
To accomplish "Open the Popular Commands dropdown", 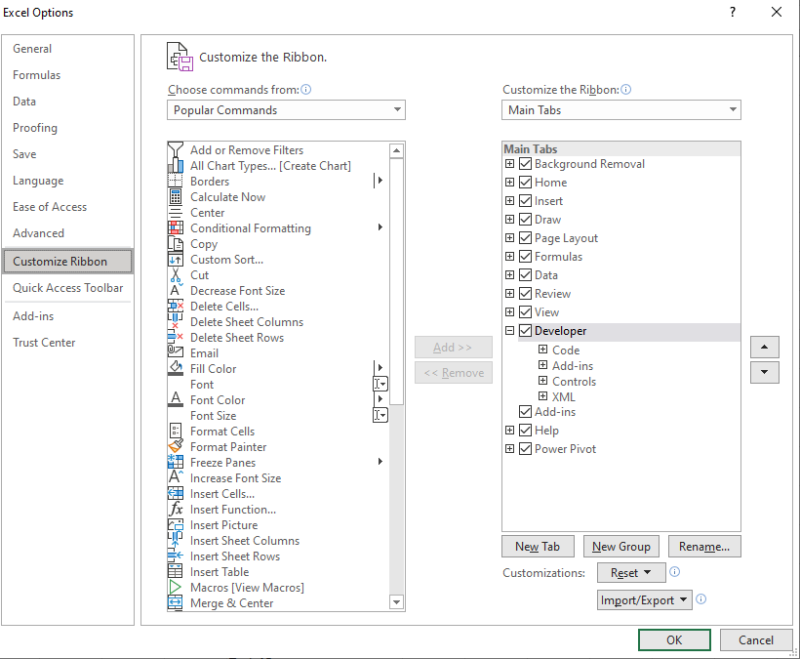I will tap(398, 110).
